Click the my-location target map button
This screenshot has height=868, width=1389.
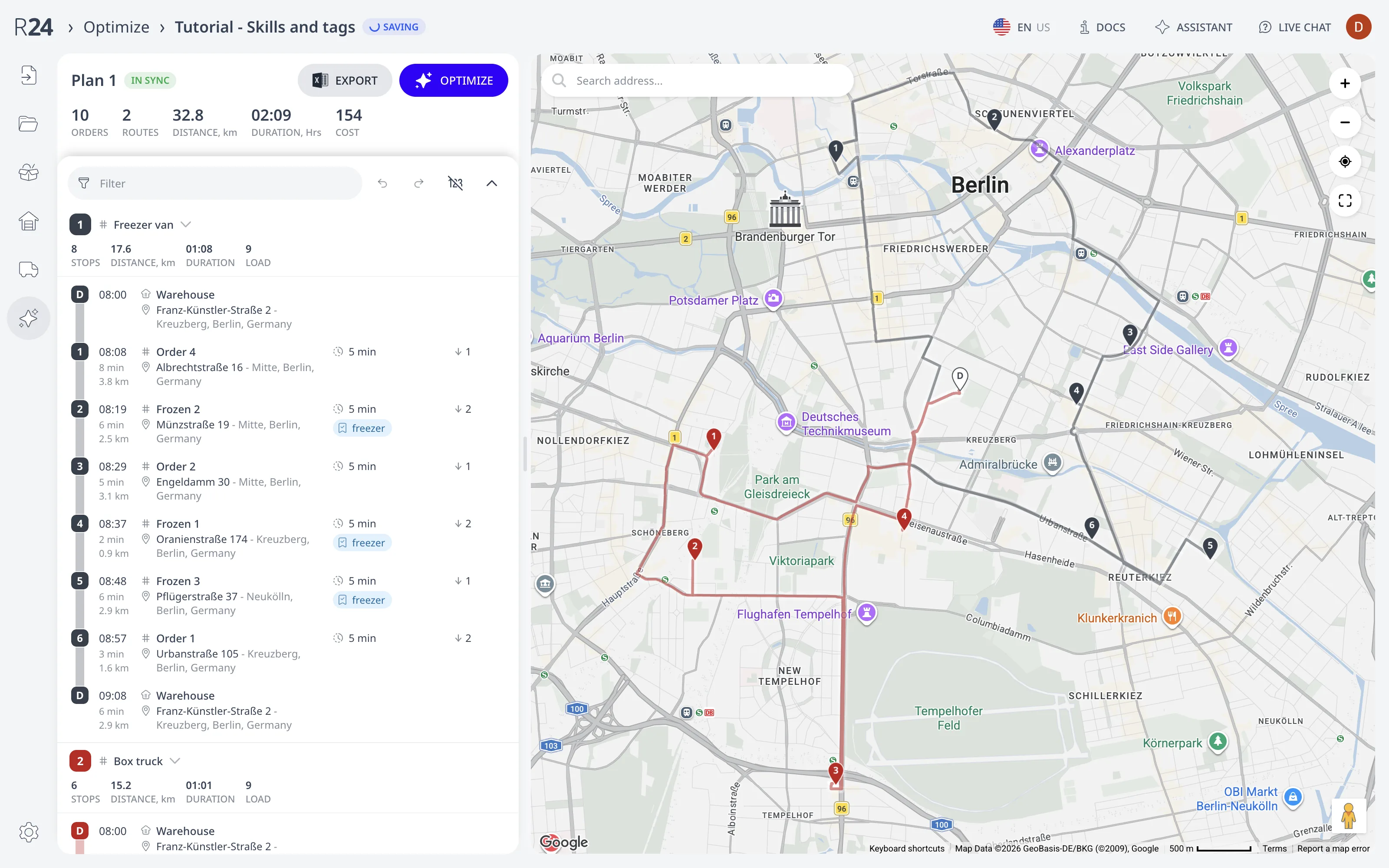[x=1345, y=161]
